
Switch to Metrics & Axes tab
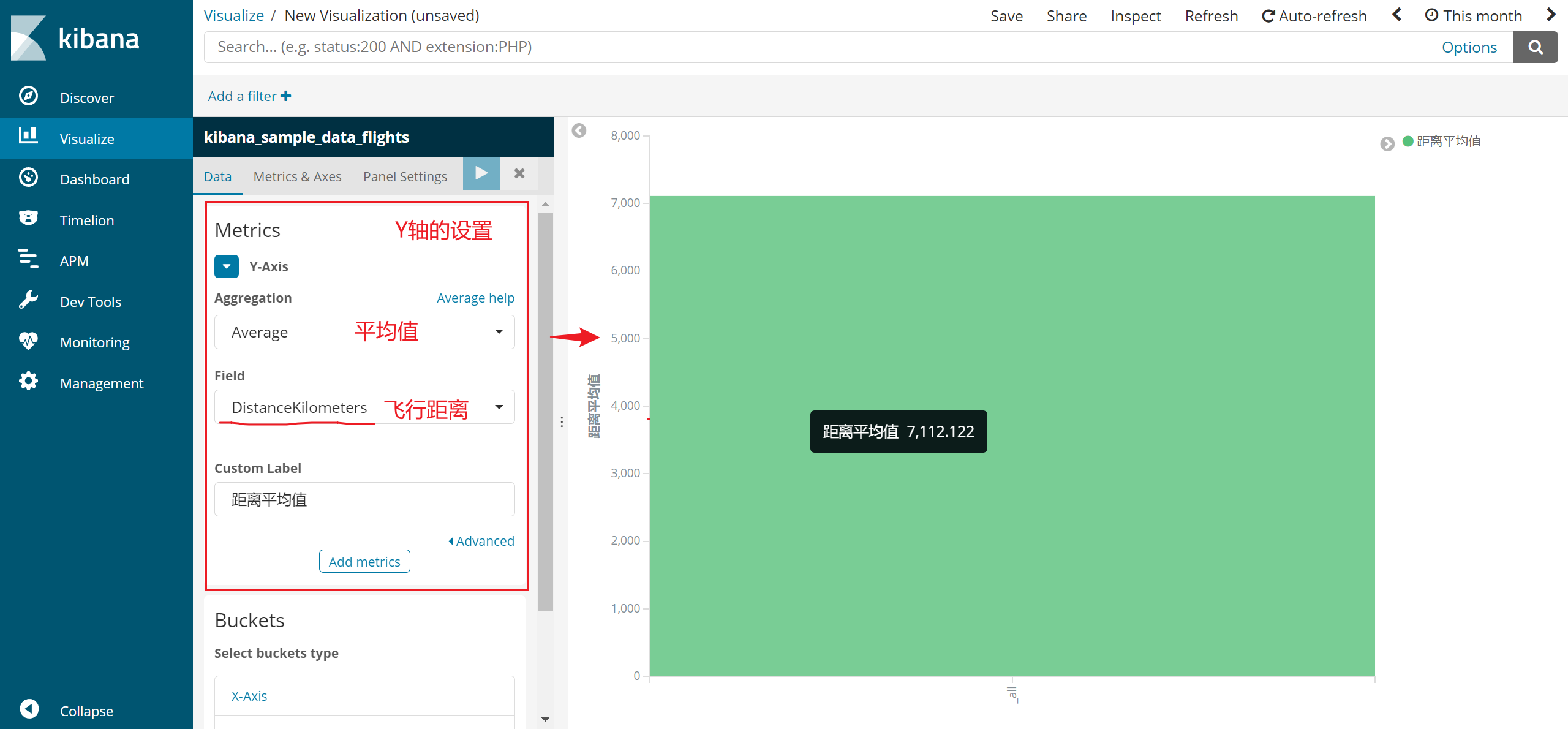click(x=297, y=176)
